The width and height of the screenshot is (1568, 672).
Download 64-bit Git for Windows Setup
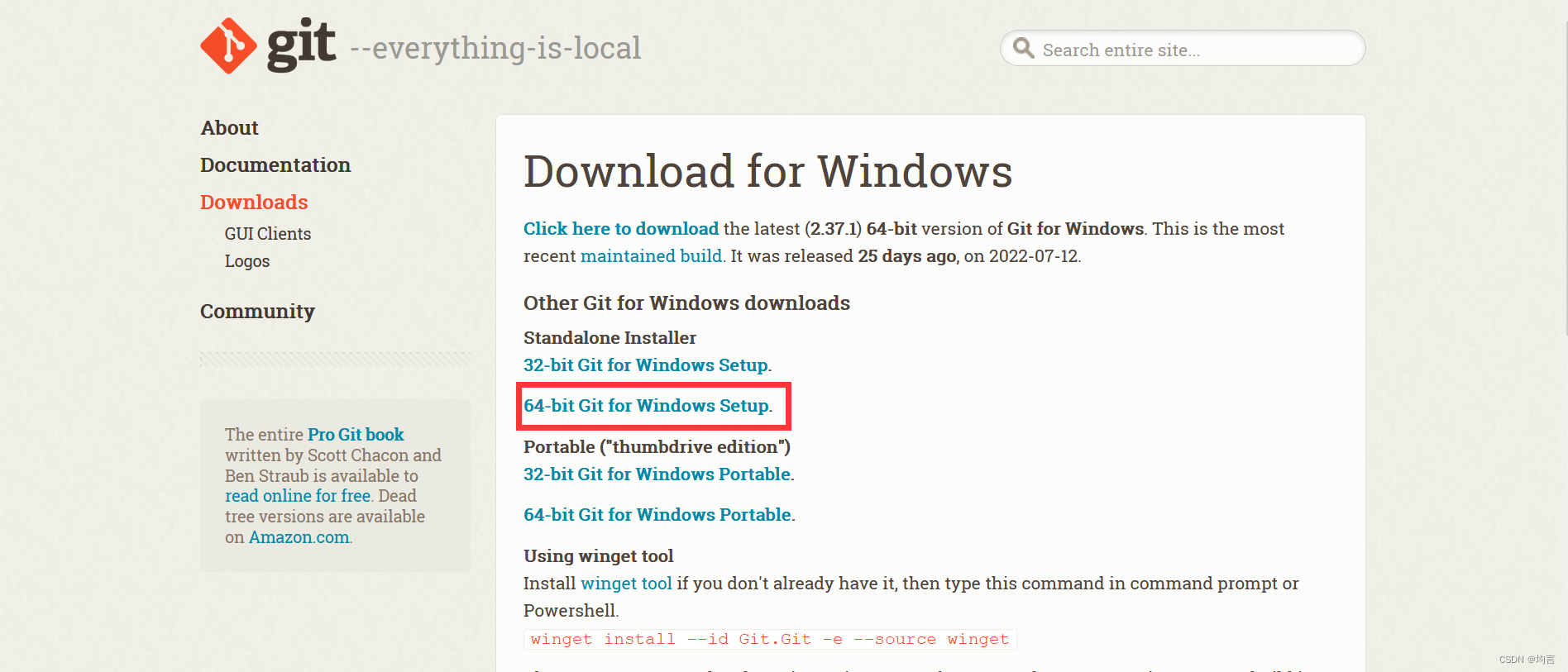click(647, 406)
